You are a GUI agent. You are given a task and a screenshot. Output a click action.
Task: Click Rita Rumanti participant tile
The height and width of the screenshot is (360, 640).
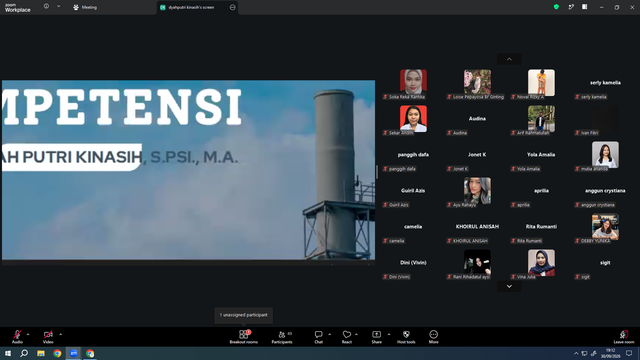[541, 228]
